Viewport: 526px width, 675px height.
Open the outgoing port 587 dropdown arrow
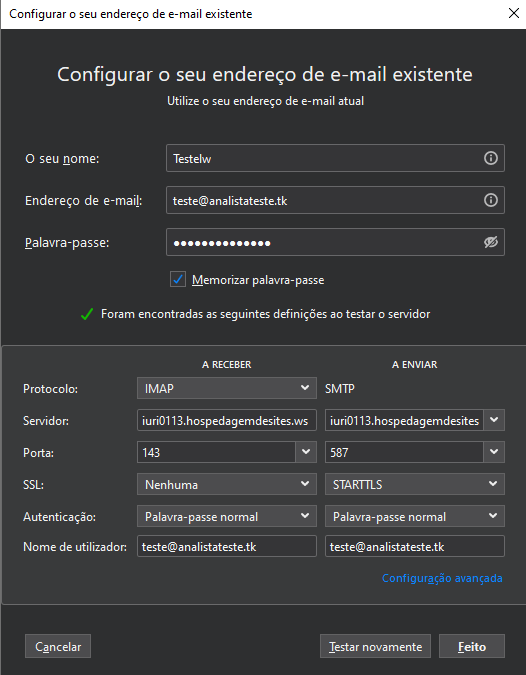pyautogui.click(x=494, y=452)
